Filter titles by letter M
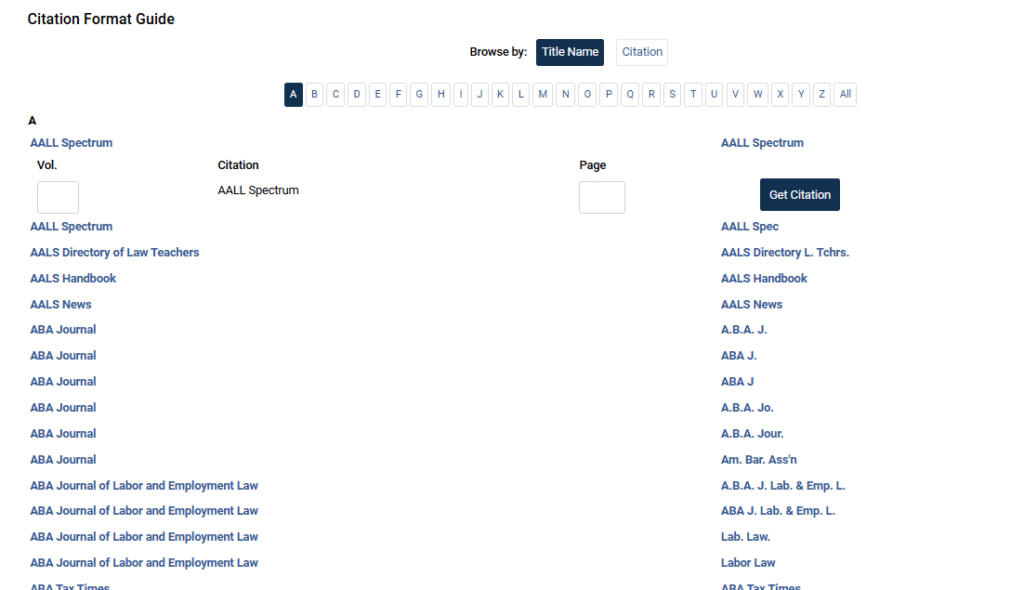The image size is (1024, 590). 542,95
